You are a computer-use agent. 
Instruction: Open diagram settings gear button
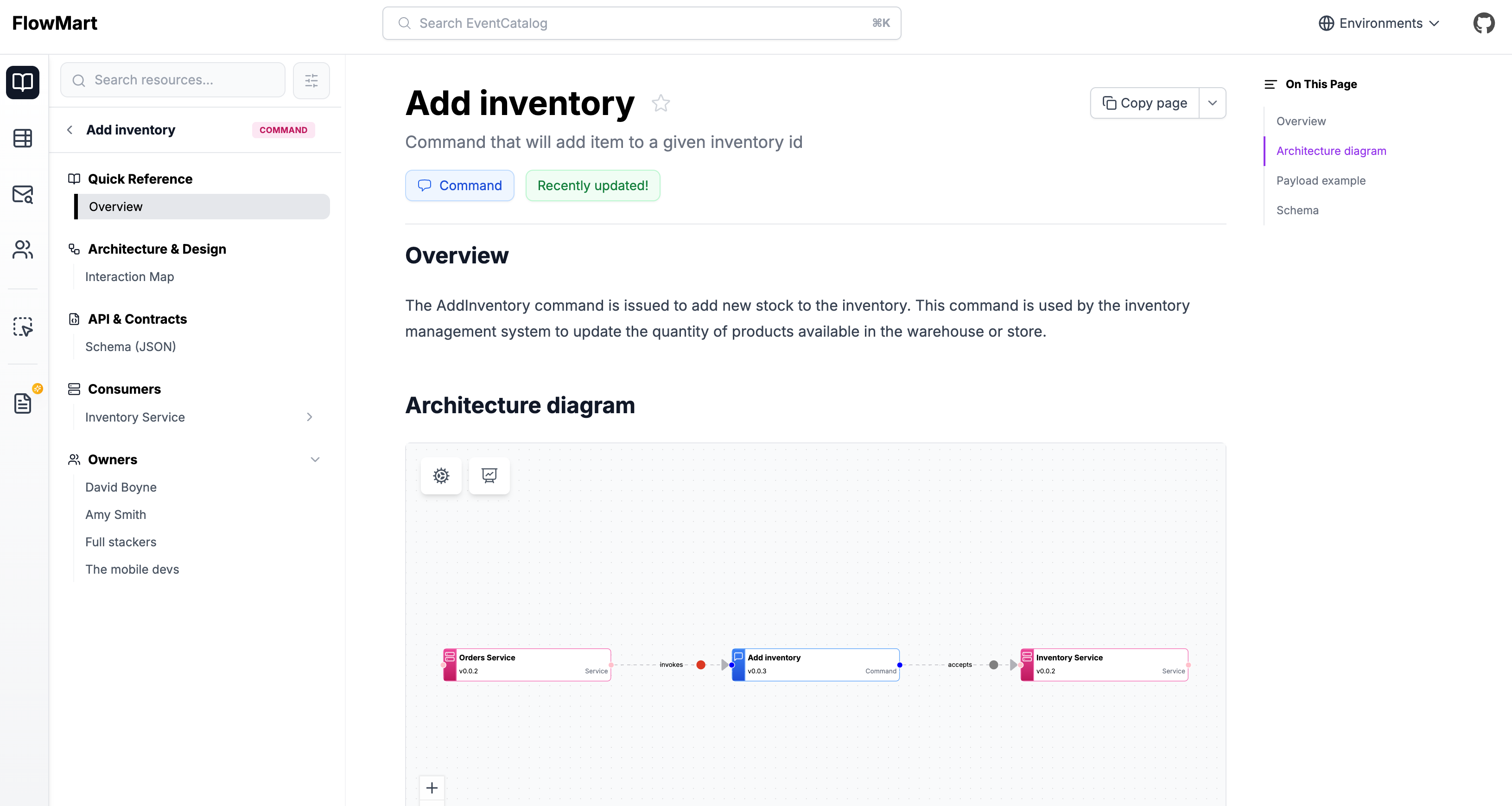point(441,475)
